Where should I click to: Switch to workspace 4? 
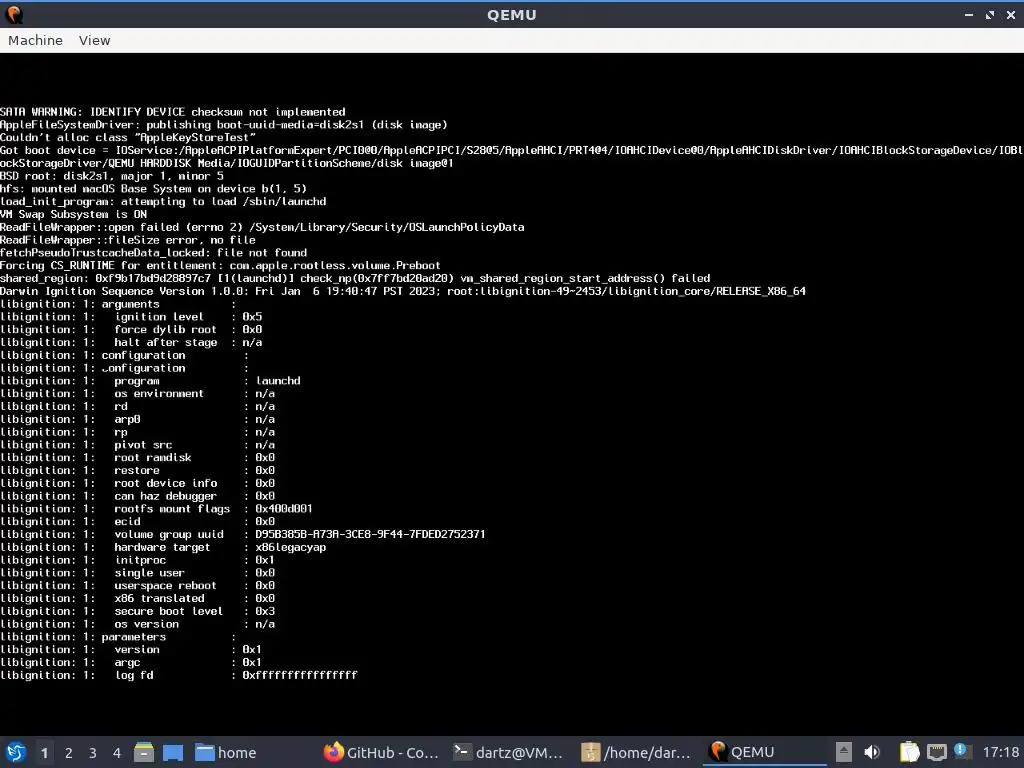[x=117, y=753]
